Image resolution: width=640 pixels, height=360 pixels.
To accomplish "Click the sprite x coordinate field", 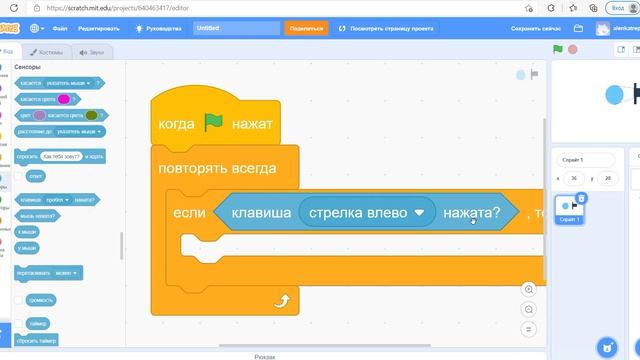I will [574, 178].
